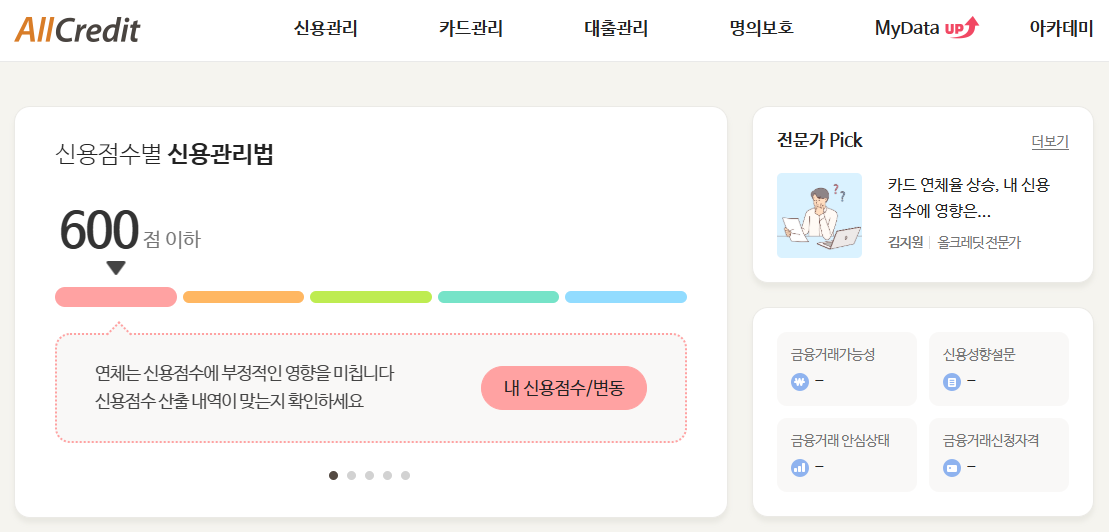Select the orange score range bar
This screenshot has height=532, width=1109.
pyautogui.click(x=243, y=297)
